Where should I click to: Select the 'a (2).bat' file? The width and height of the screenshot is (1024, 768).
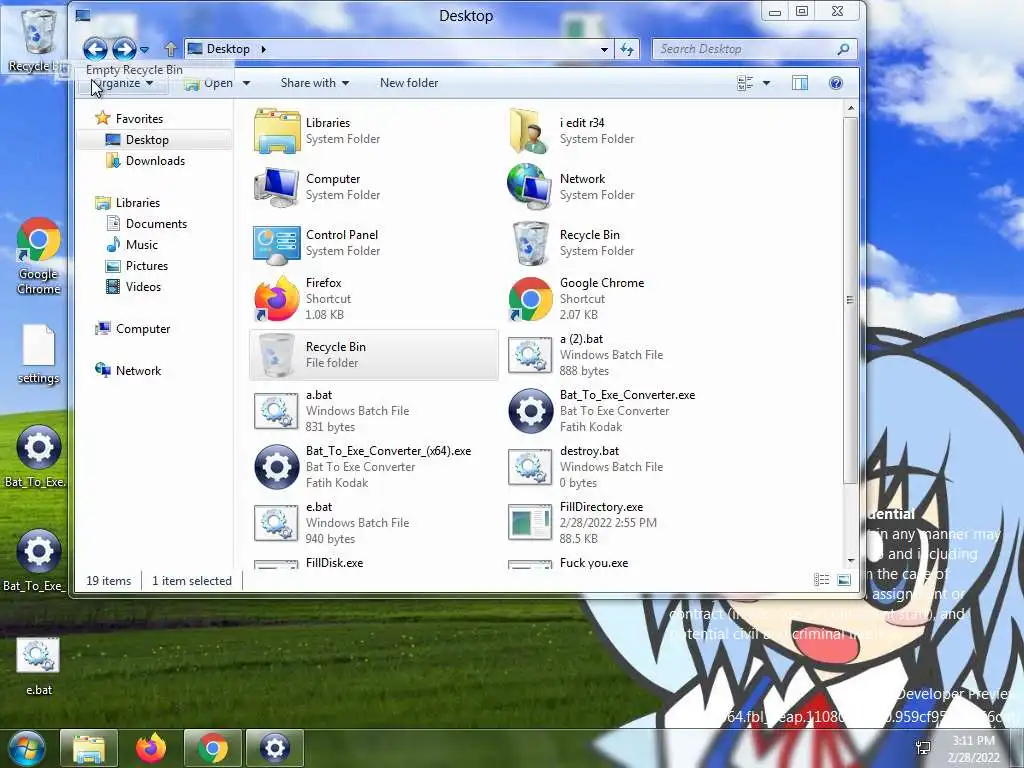[627, 355]
